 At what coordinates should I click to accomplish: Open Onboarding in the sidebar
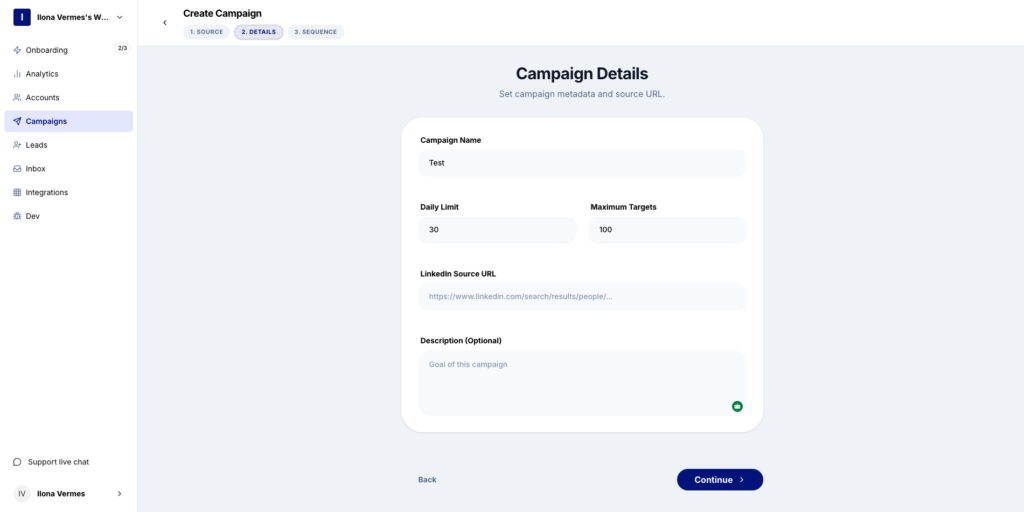click(x=69, y=50)
